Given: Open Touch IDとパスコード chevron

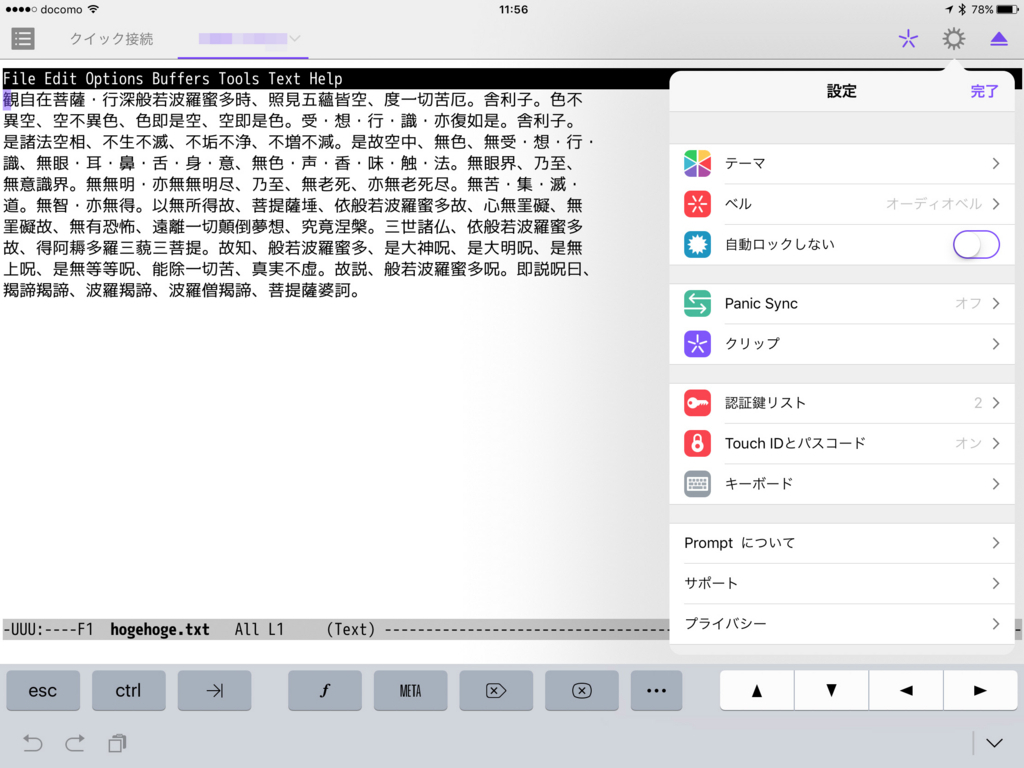Looking at the screenshot, I should 995,443.
